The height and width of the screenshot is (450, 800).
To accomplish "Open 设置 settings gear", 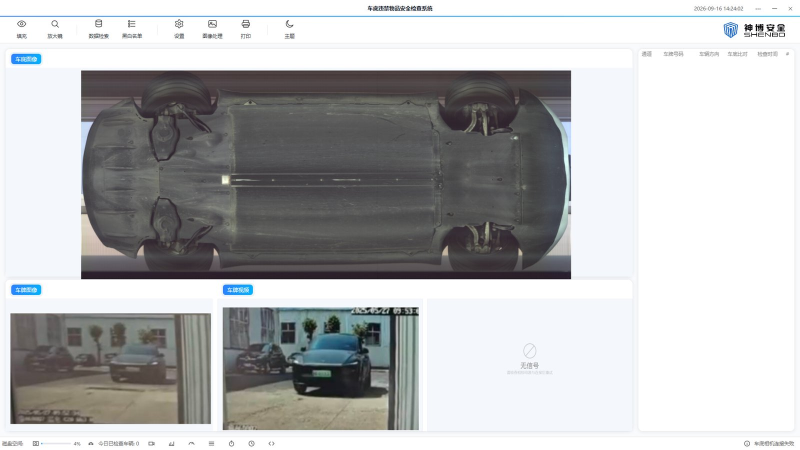I will click(179, 24).
